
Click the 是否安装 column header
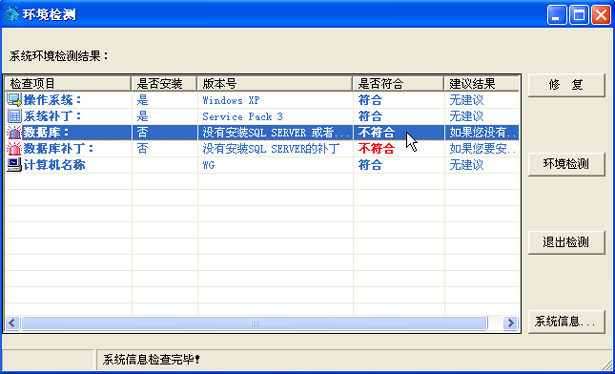coord(164,84)
